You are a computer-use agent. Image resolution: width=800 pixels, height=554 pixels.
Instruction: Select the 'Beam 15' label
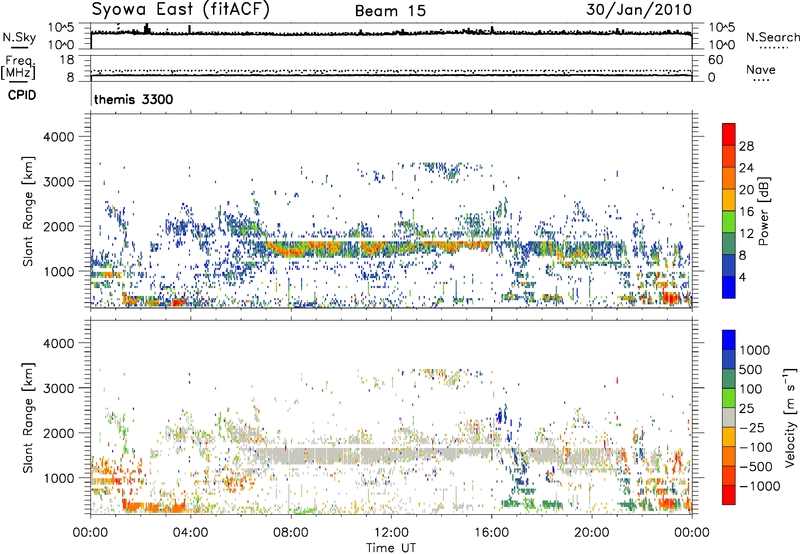pos(390,11)
